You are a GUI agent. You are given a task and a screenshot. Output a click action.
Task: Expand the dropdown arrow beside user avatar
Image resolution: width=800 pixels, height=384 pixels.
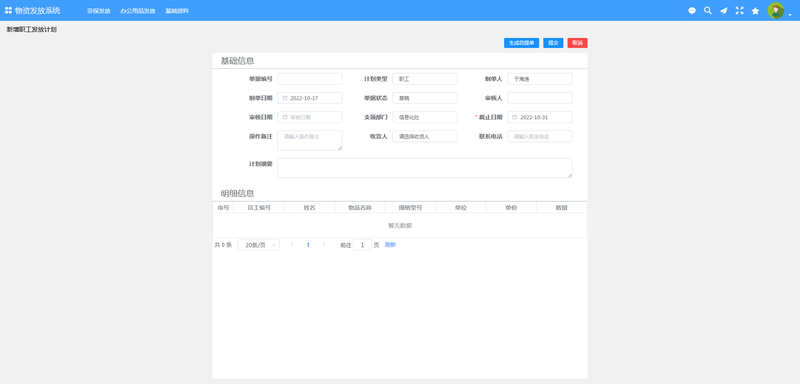790,15
